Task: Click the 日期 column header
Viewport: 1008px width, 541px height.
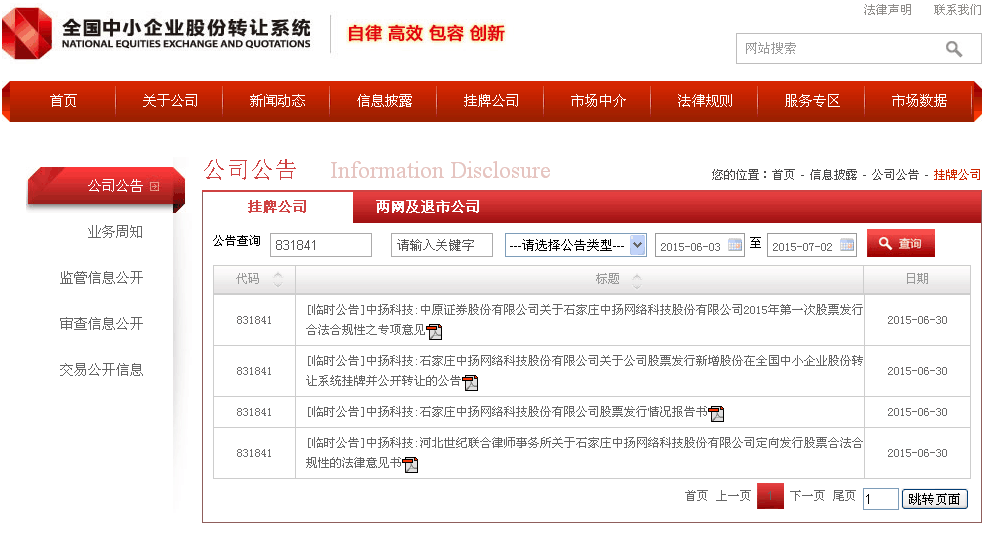Action: click(917, 279)
